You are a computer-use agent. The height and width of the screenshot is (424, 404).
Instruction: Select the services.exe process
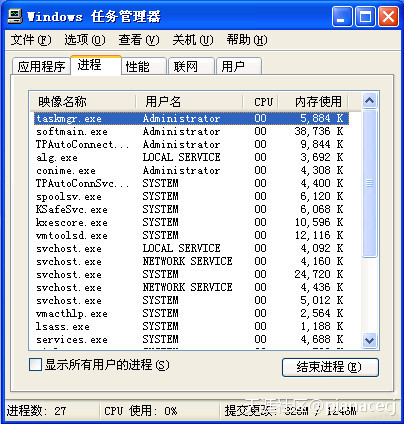coord(191,340)
